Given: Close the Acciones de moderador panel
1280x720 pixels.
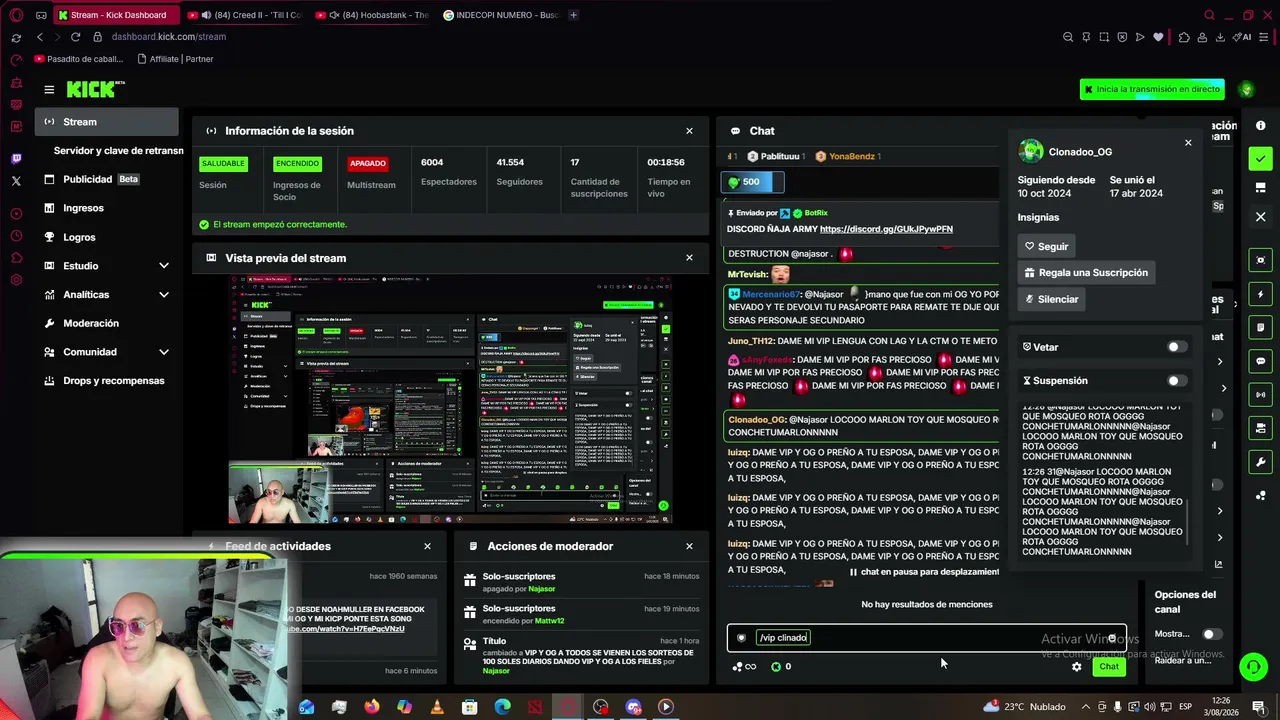Looking at the screenshot, I should click(x=689, y=546).
